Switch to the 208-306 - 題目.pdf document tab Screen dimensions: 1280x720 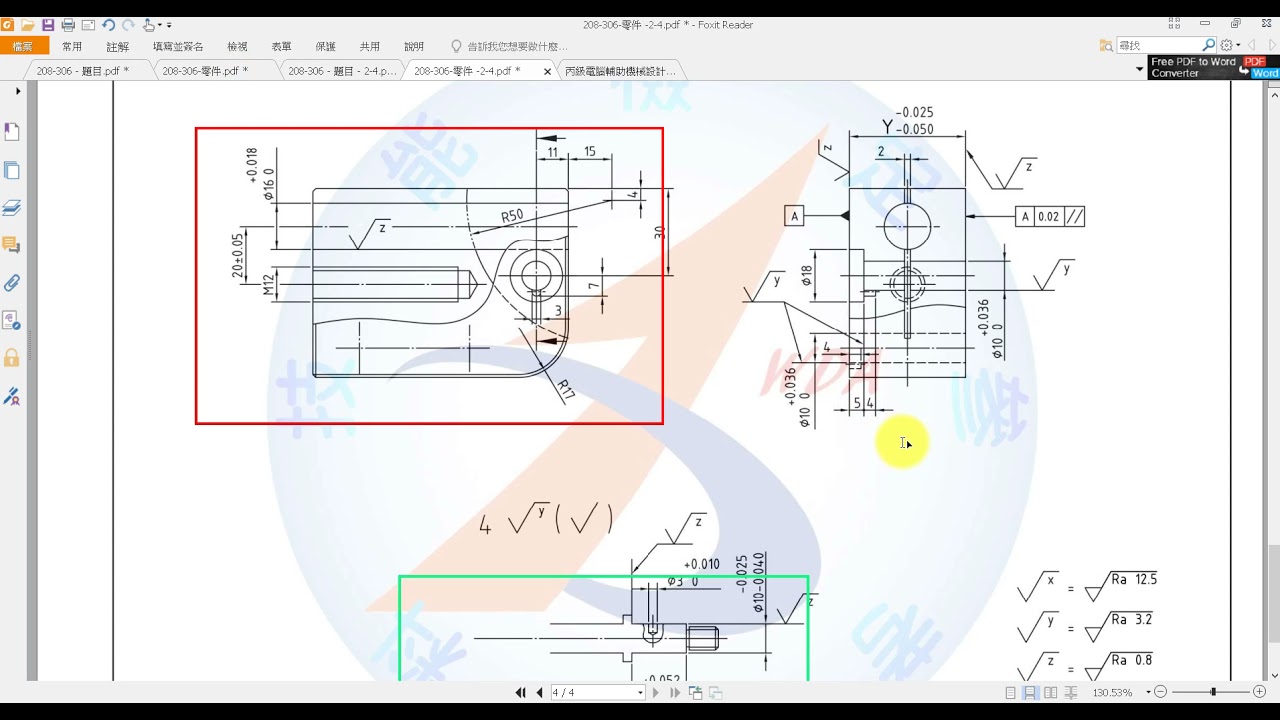[88, 71]
